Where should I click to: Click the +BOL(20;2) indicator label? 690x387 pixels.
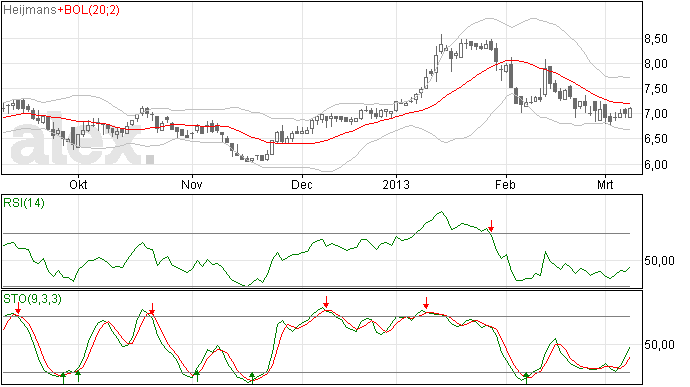(x=88, y=10)
